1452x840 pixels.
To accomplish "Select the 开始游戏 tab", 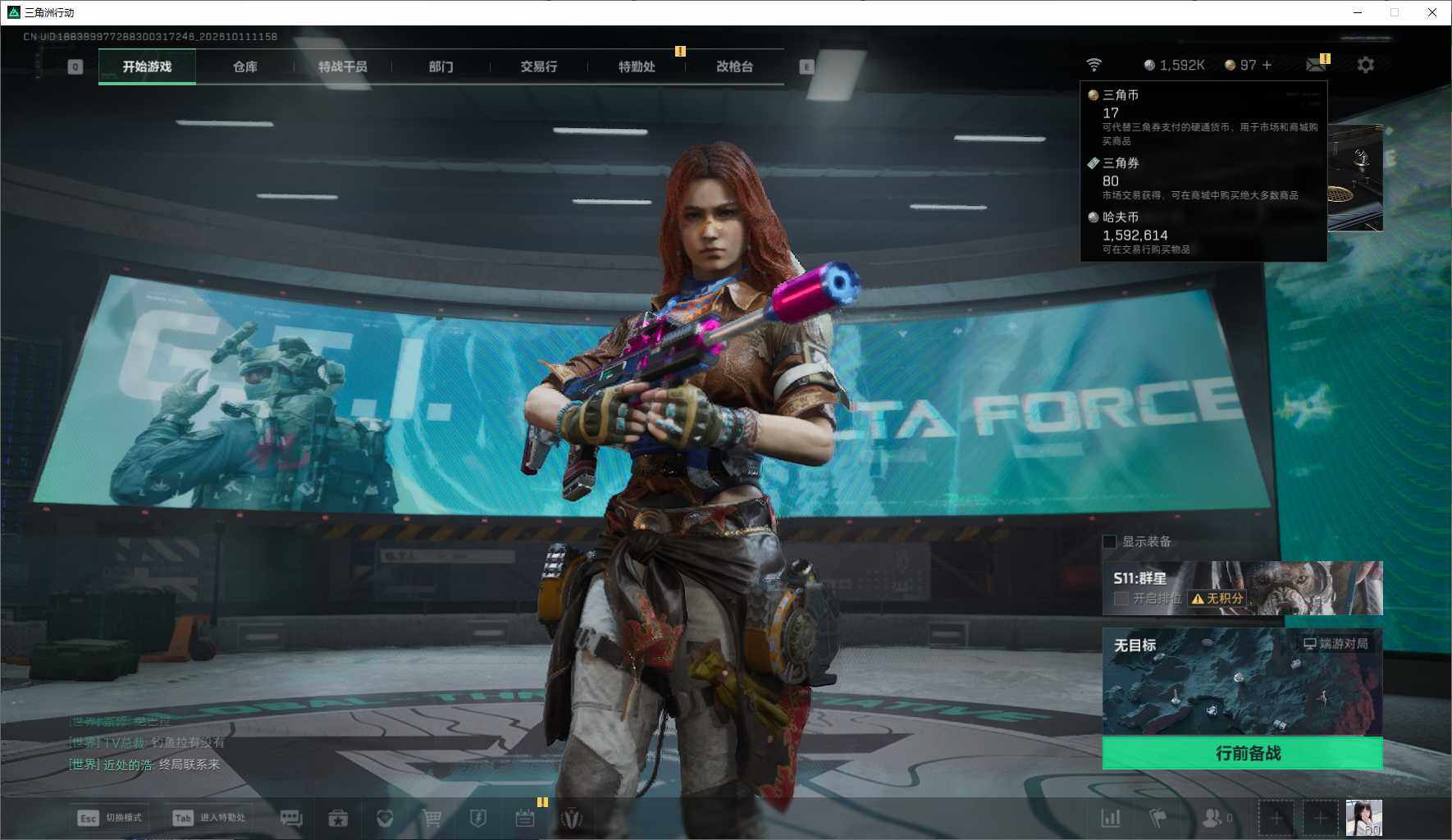I will pyautogui.click(x=147, y=66).
